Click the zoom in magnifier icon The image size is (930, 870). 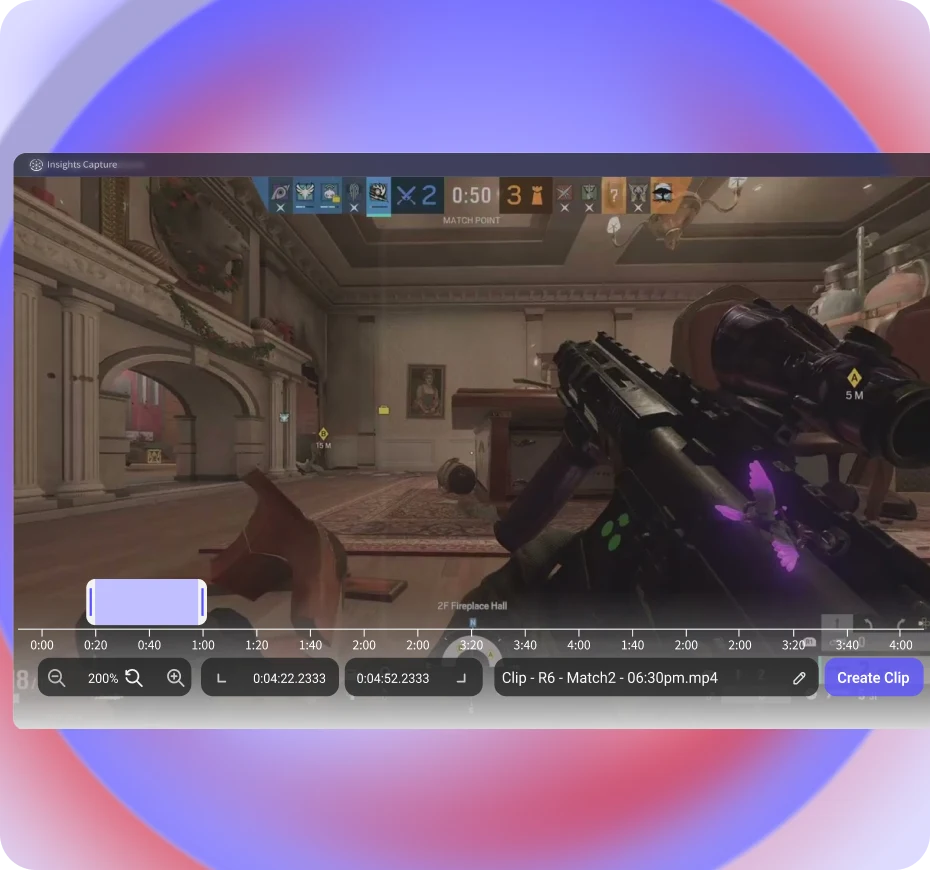(x=175, y=677)
